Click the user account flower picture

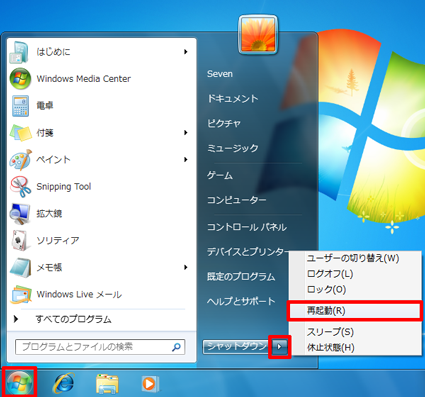tap(258, 35)
